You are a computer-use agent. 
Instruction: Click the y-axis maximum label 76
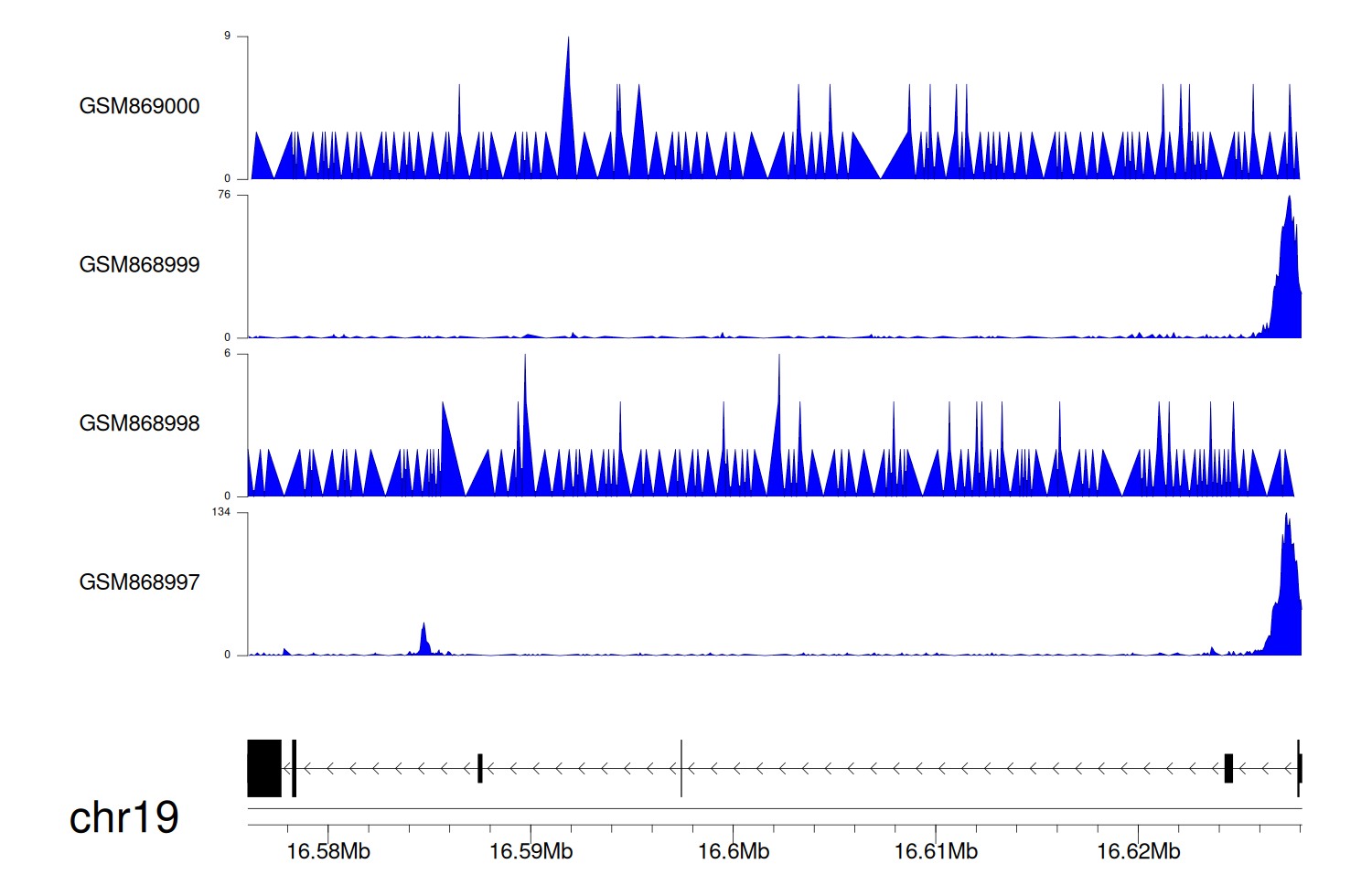224,195
